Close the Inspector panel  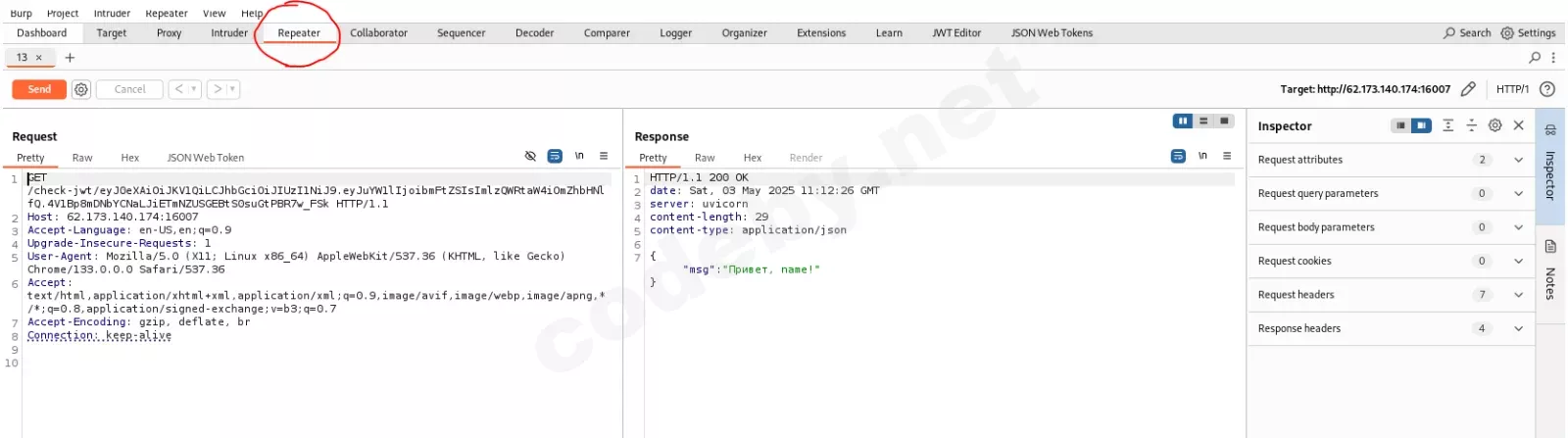[x=1518, y=125]
